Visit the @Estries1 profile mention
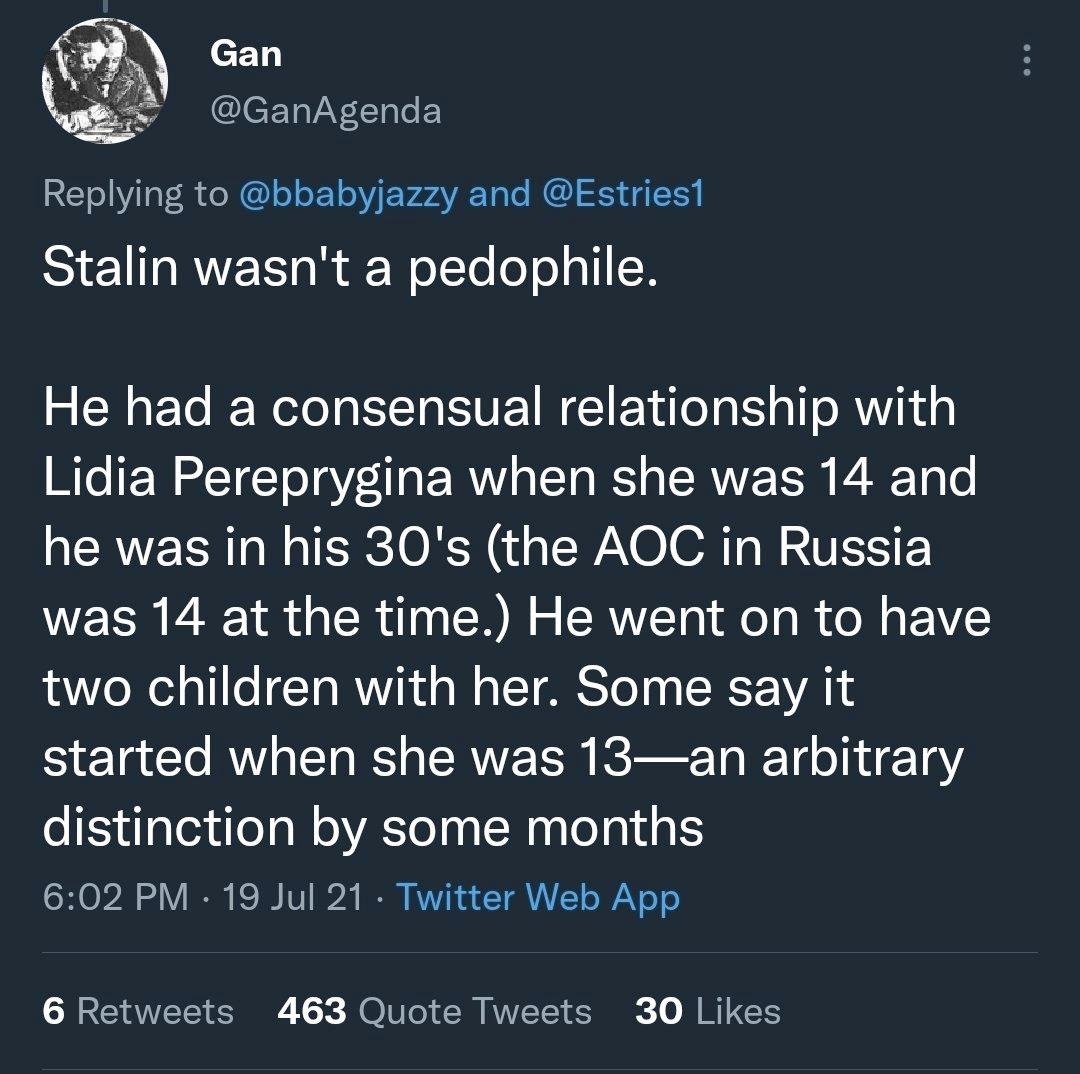This screenshot has width=1080, height=1074. tap(622, 193)
